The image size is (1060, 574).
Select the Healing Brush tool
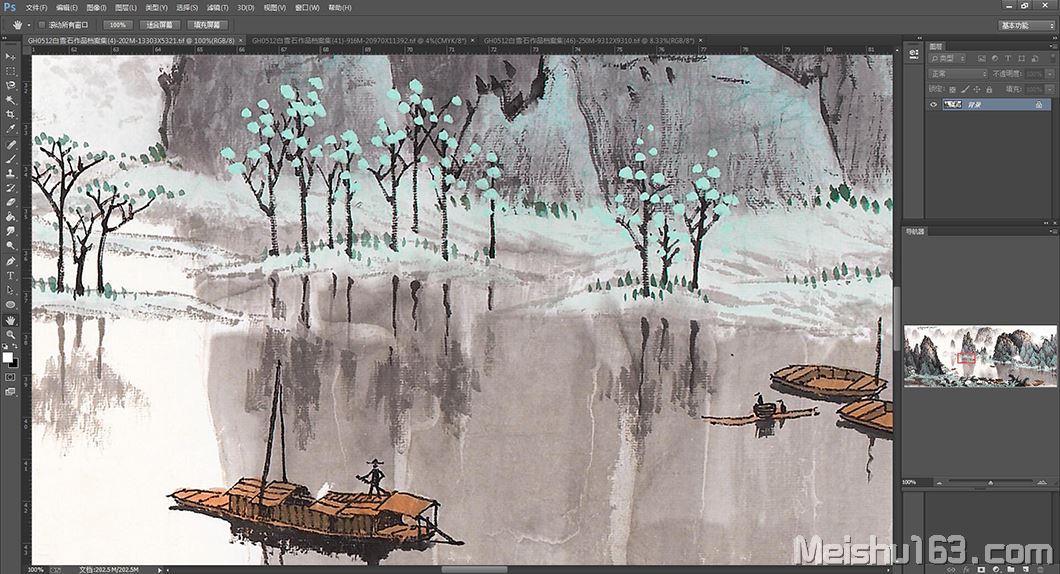[x=10, y=145]
